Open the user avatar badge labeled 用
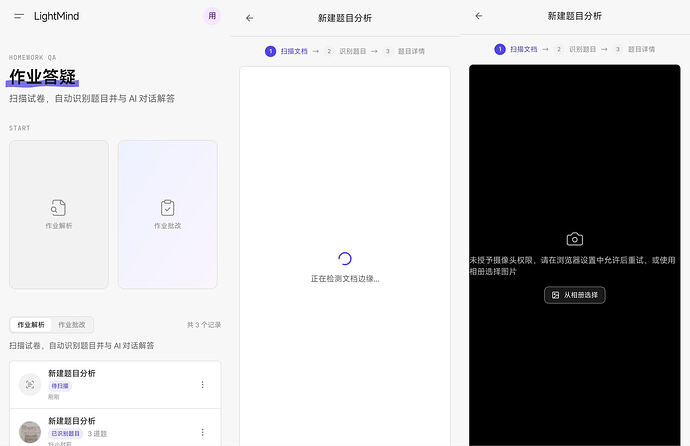The height and width of the screenshot is (446, 690). (x=212, y=16)
